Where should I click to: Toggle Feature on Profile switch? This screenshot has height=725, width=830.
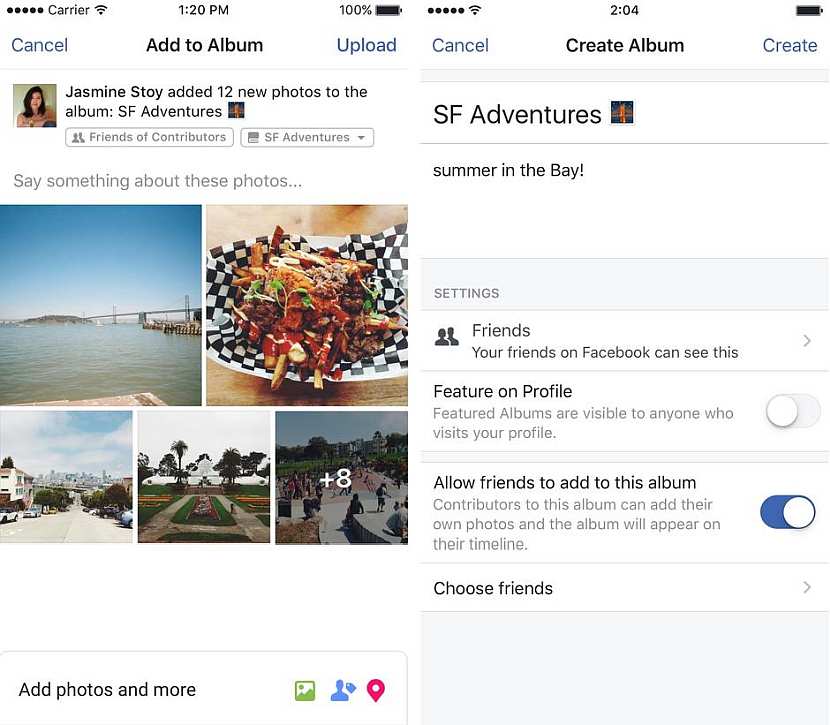792,411
